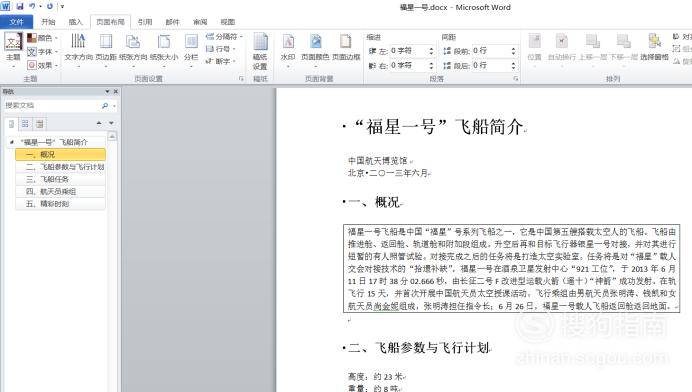Viewport: 692px width, 392px height.
Task: Click the Word application icon in title bar
Action: [x=5, y=6]
